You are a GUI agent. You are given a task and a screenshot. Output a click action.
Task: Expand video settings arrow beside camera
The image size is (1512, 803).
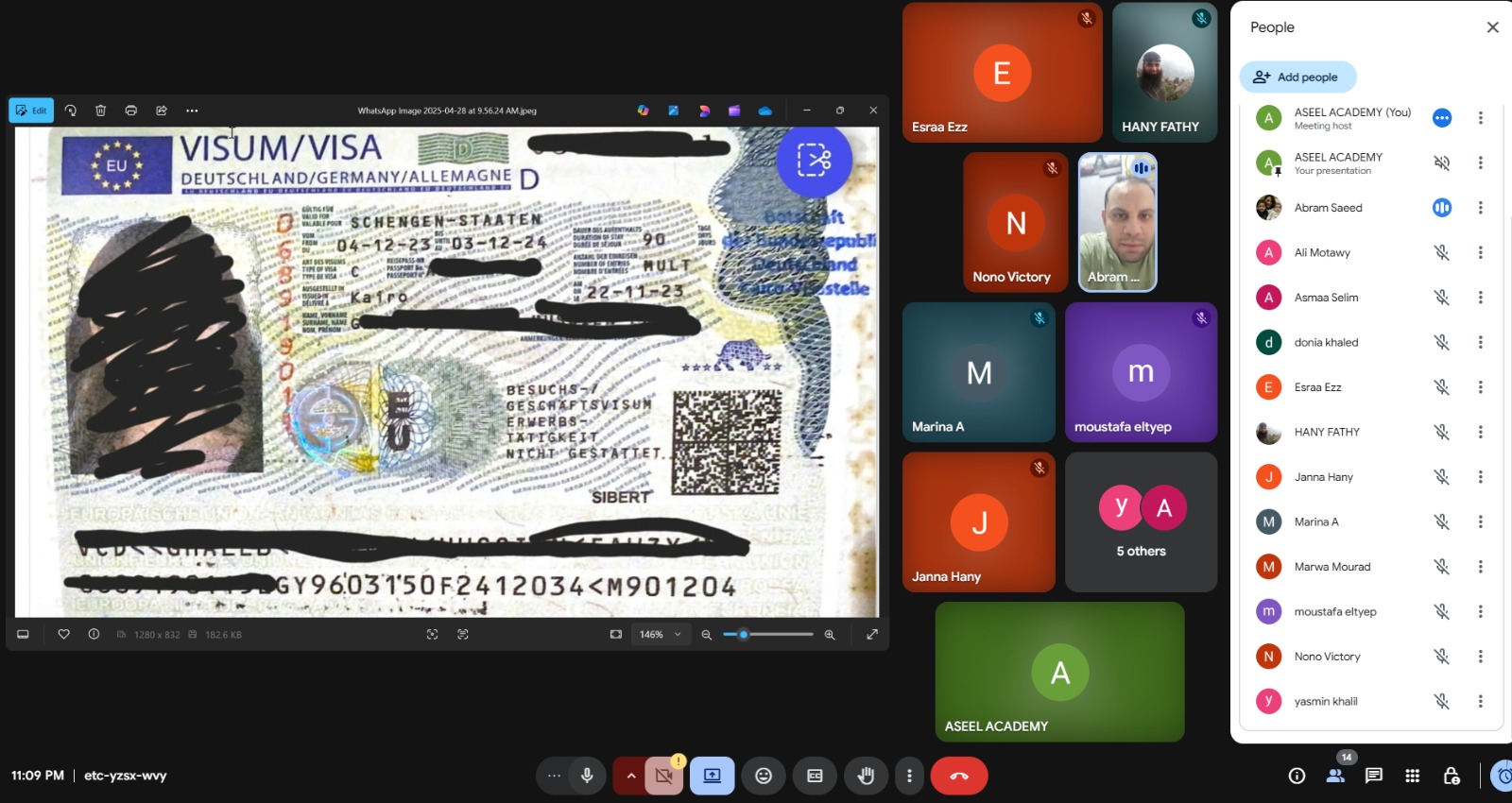[630, 776]
